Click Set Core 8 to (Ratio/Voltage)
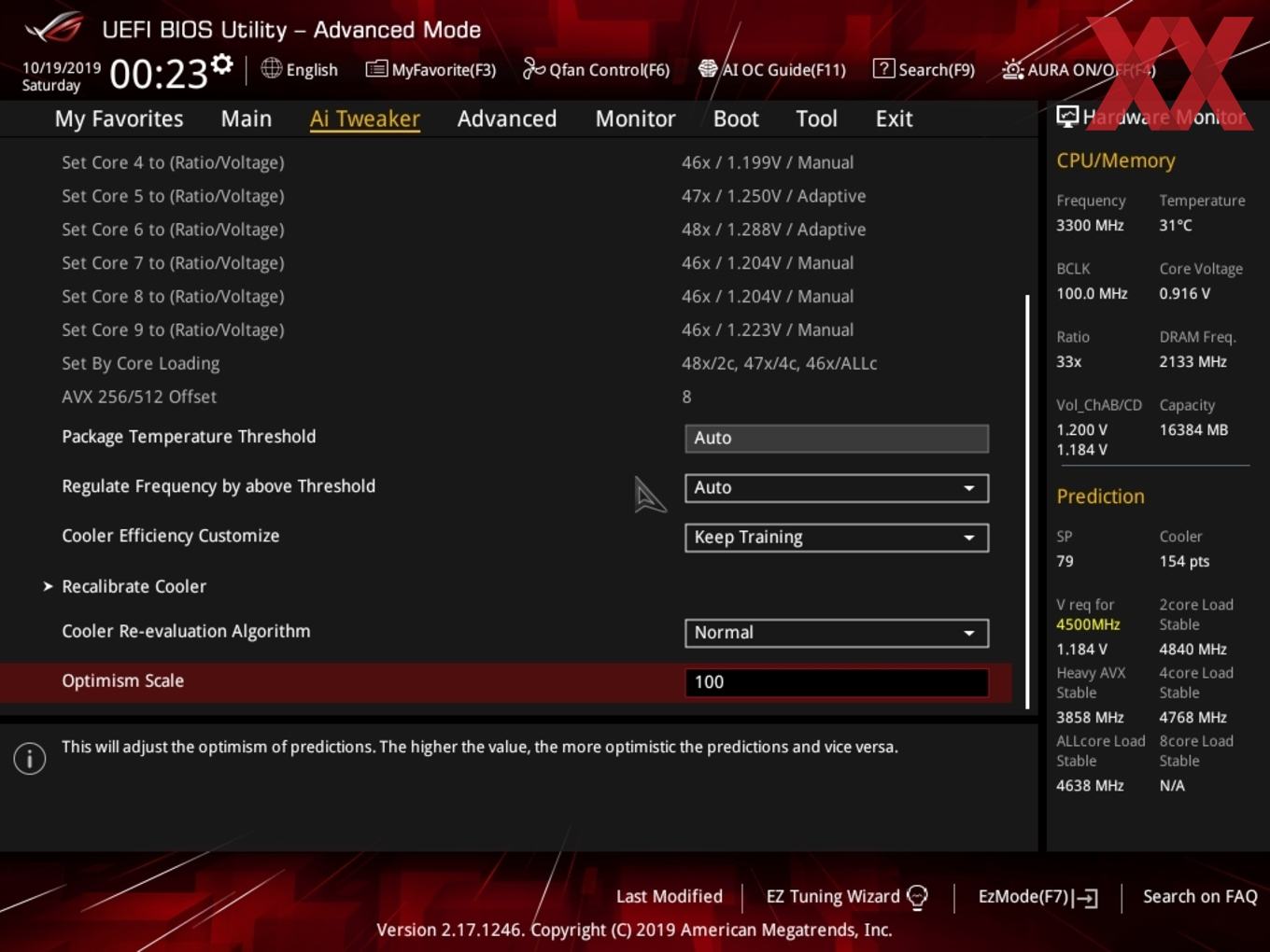Image resolution: width=1270 pixels, height=952 pixels. point(173,297)
